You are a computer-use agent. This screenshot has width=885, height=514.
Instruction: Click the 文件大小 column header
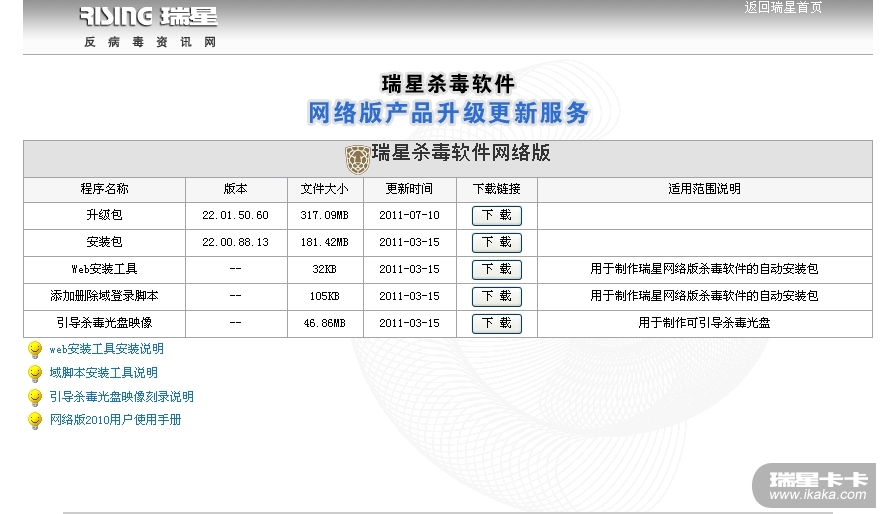click(x=325, y=189)
